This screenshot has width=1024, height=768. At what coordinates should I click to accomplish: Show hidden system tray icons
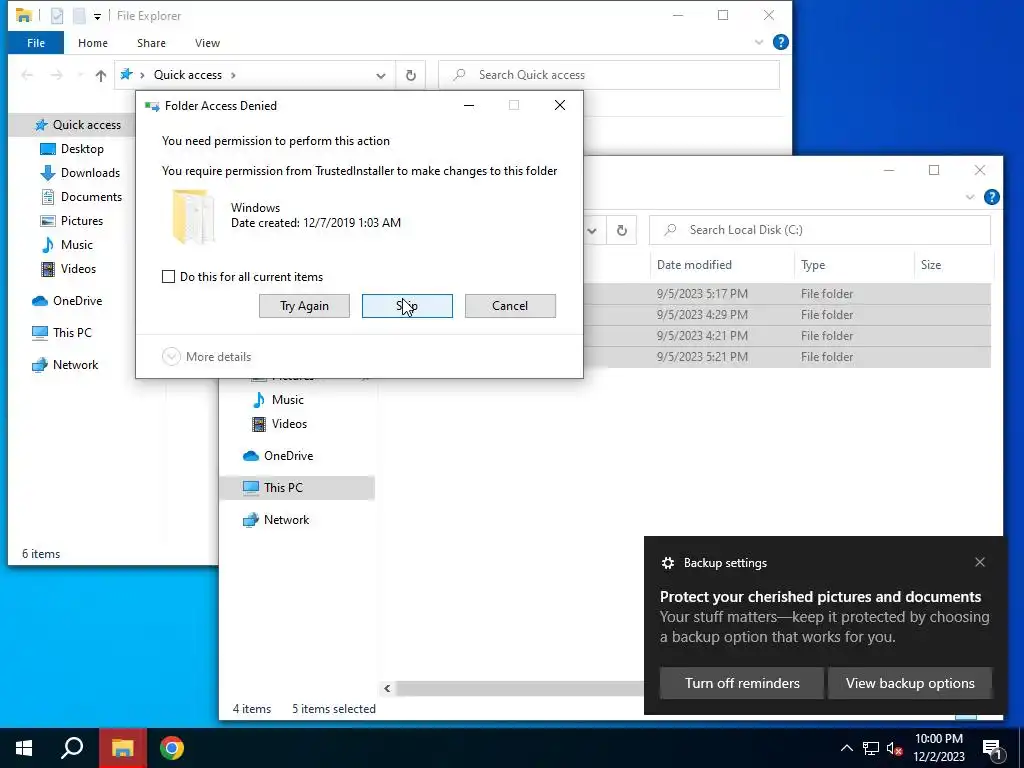(846, 748)
